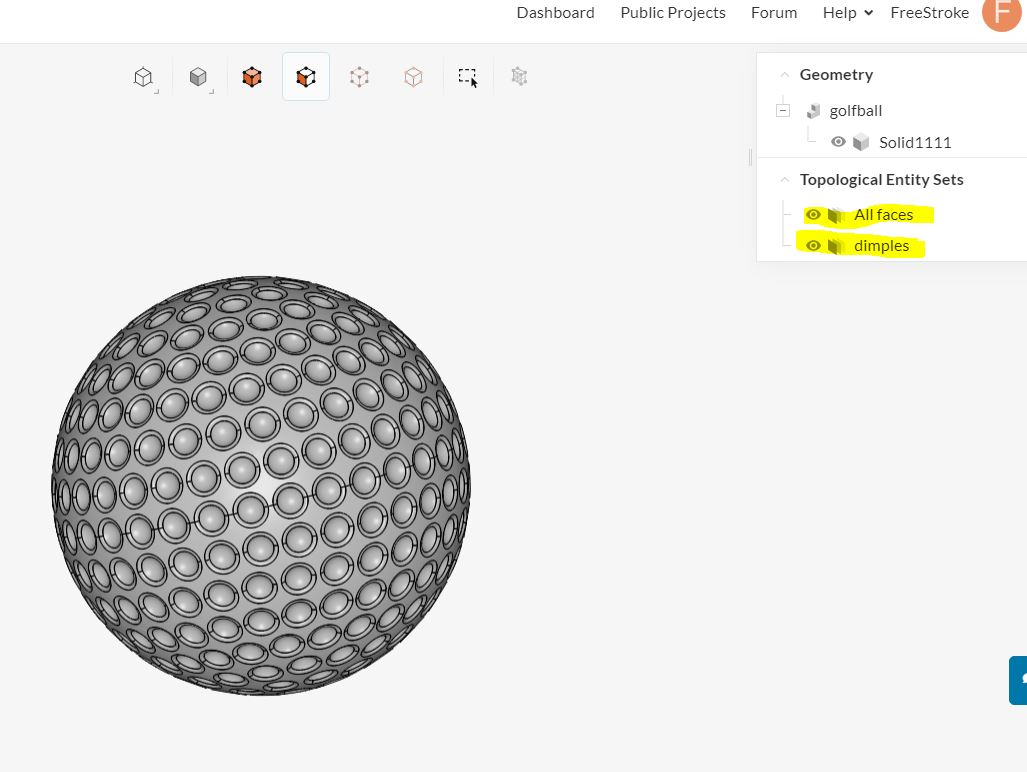Click the orange user avatar

(1002, 12)
